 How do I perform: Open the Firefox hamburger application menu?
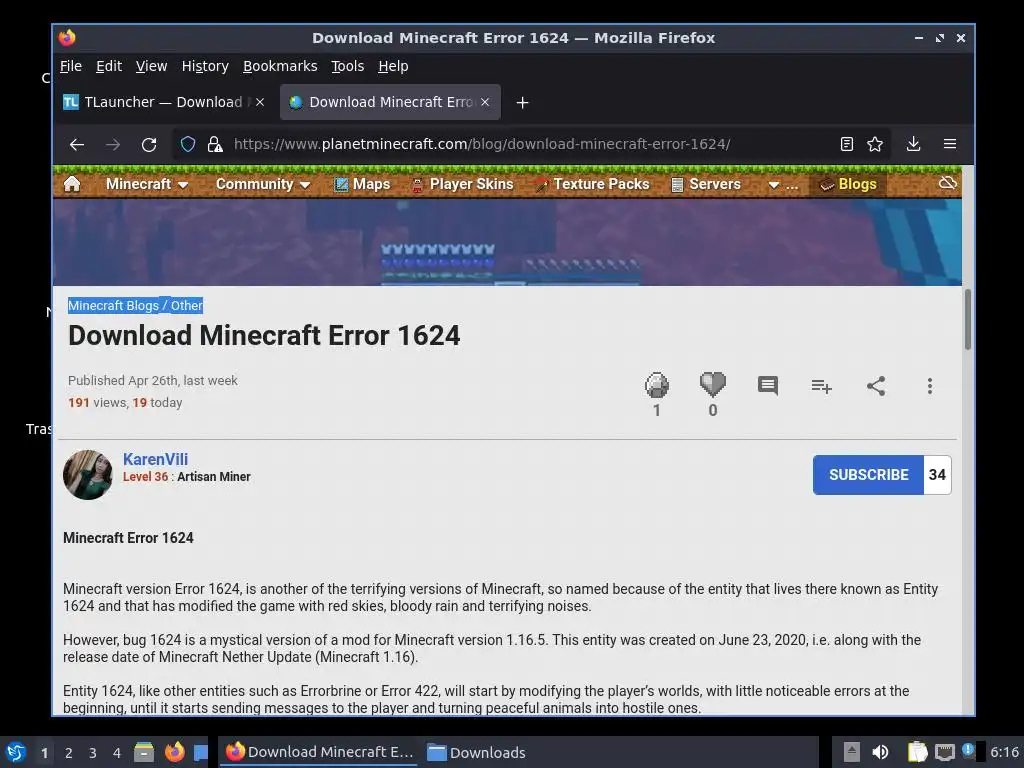tap(950, 144)
